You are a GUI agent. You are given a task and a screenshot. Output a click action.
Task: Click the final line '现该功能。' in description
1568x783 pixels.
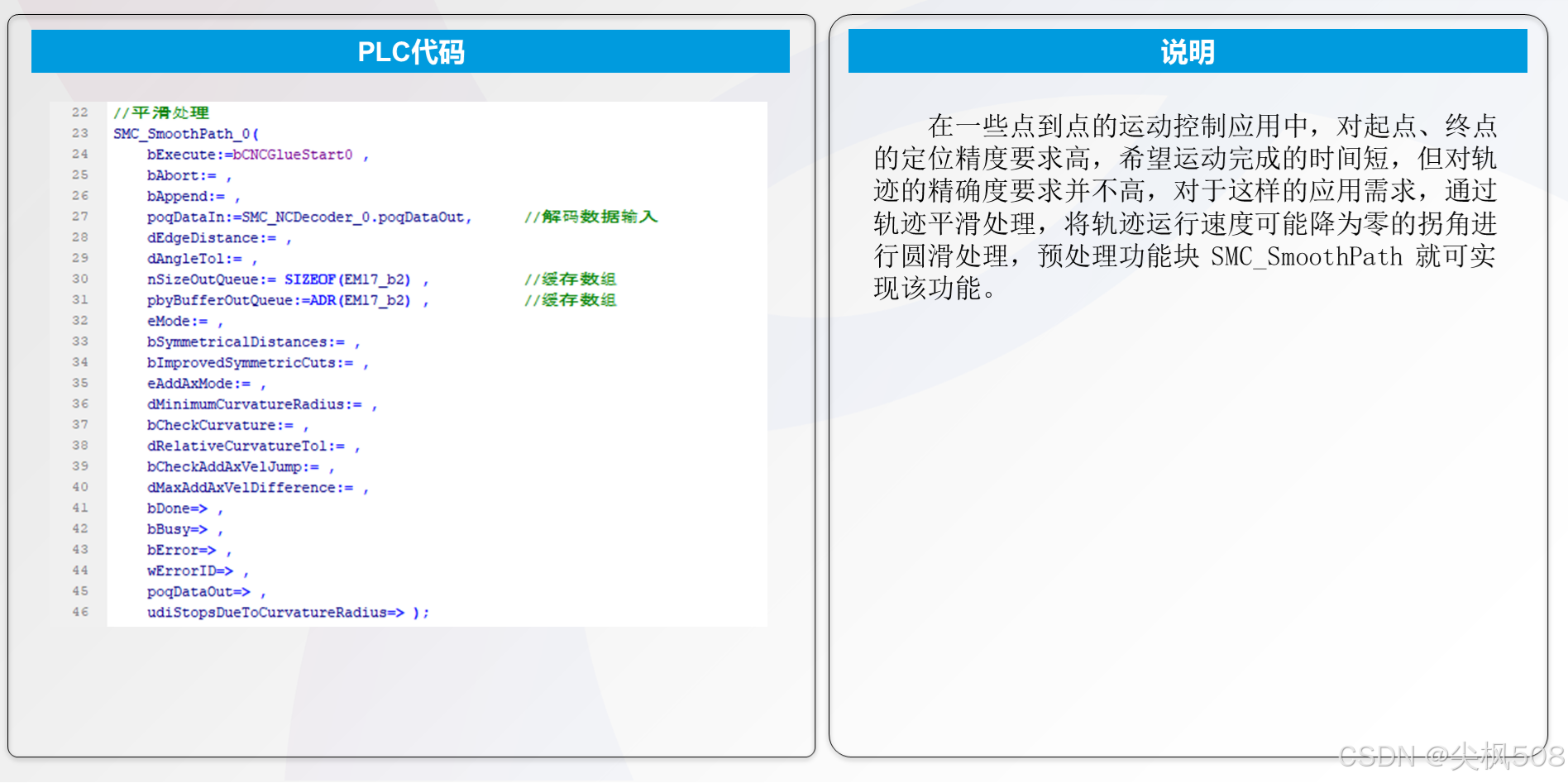coord(935,289)
